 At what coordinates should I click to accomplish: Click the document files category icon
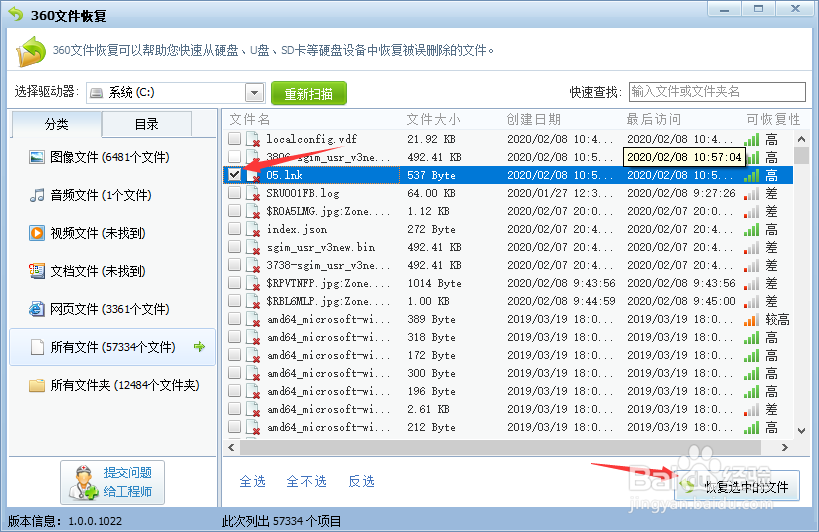point(37,271)
